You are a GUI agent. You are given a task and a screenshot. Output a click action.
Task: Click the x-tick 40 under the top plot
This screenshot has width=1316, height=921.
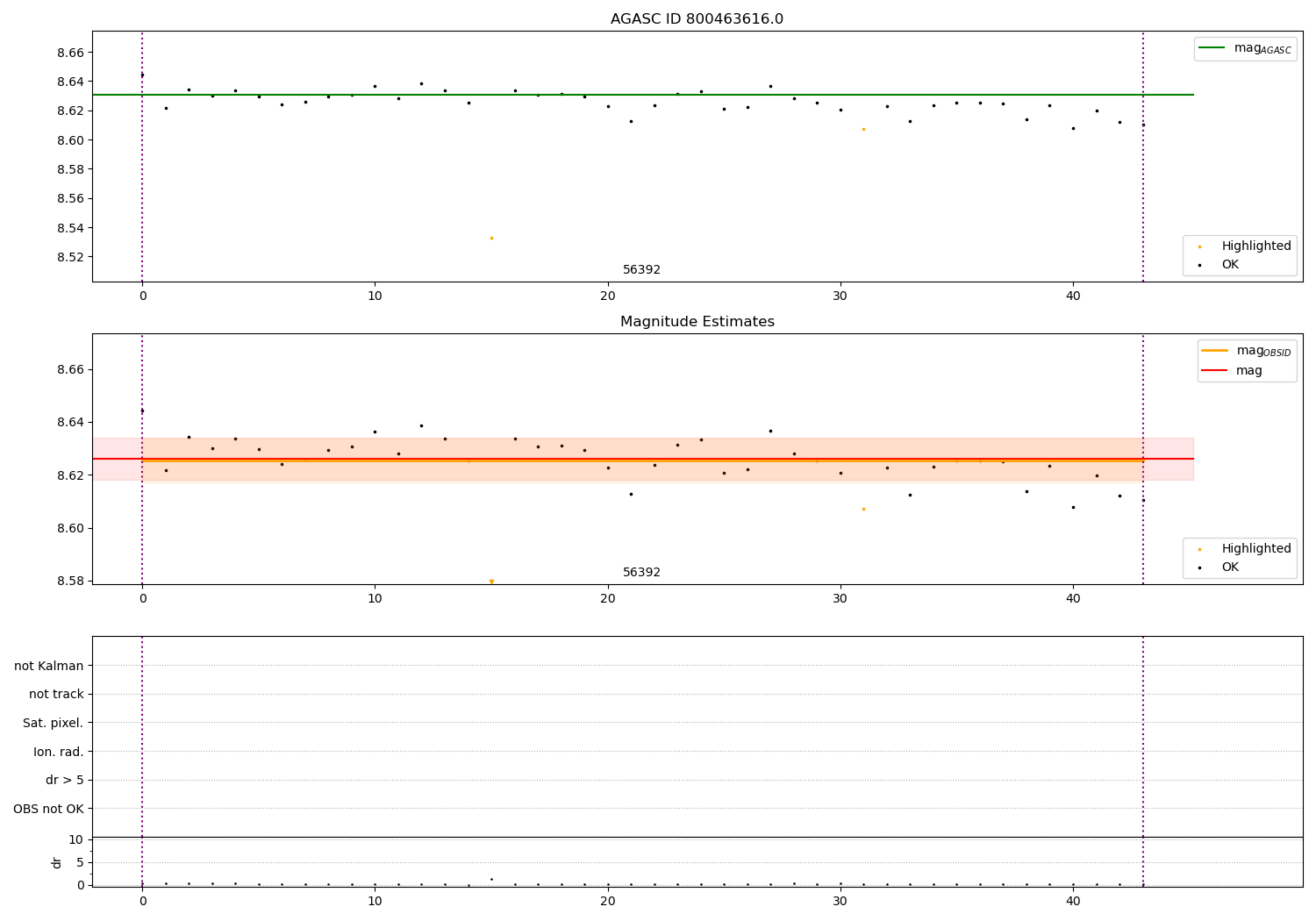1073,296
